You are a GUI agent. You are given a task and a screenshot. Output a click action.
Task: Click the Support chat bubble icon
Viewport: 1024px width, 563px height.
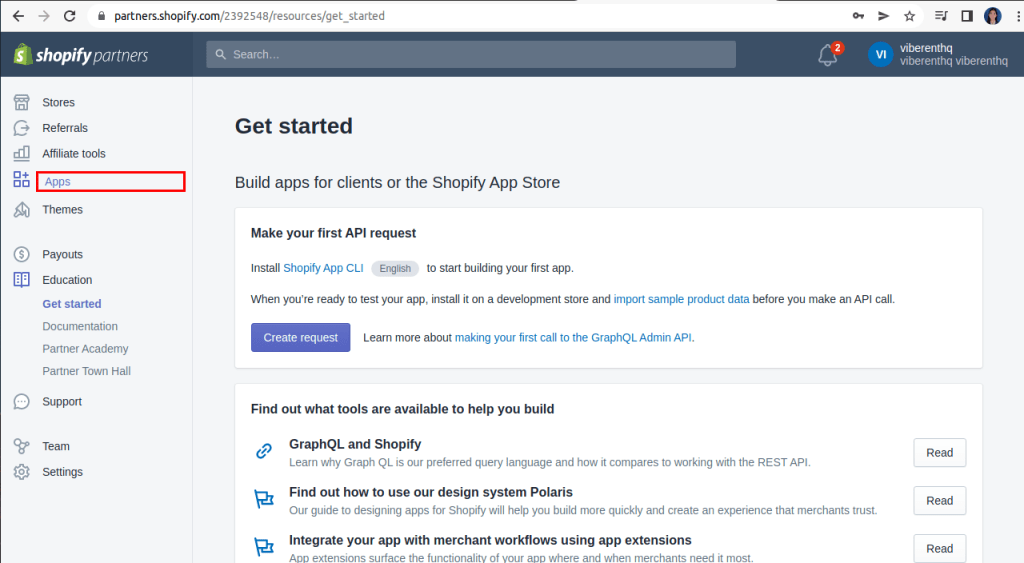coord(21,402)
